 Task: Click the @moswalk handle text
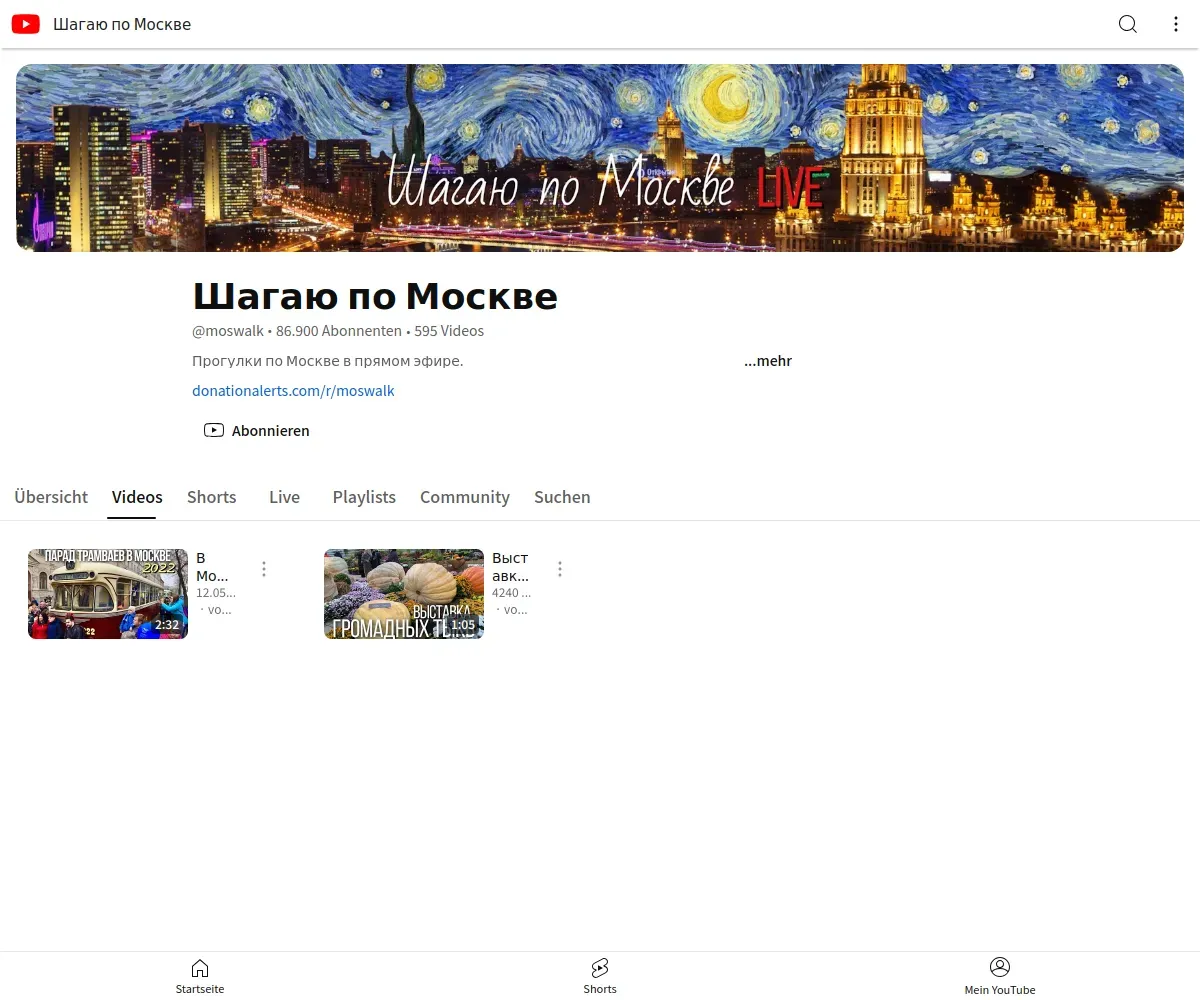point(228,331)
